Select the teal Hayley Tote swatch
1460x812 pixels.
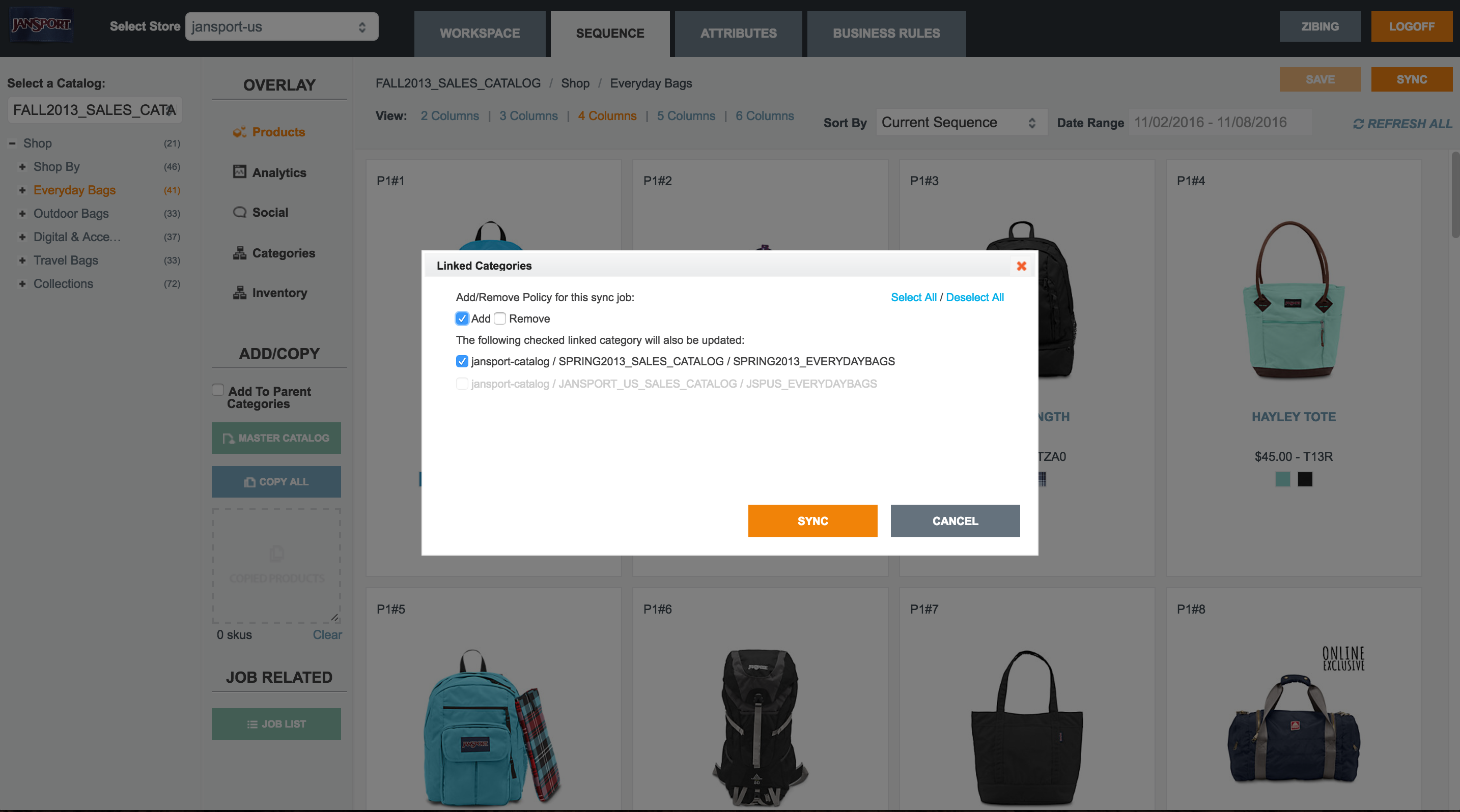(x=1283, y=479)
